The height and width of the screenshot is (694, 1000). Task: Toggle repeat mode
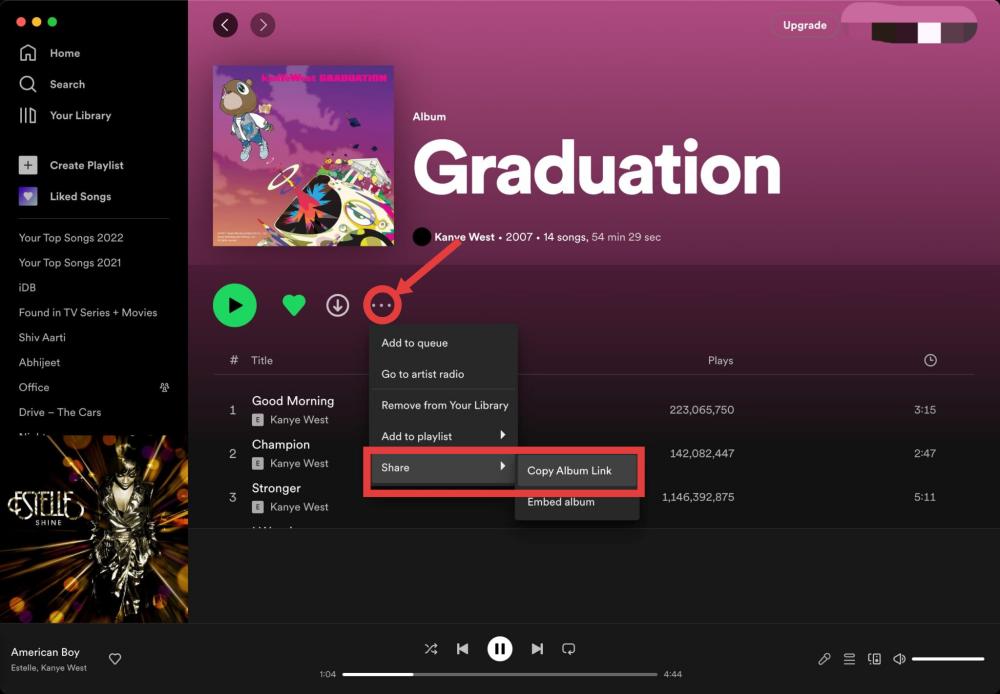[x=568, y=649]
